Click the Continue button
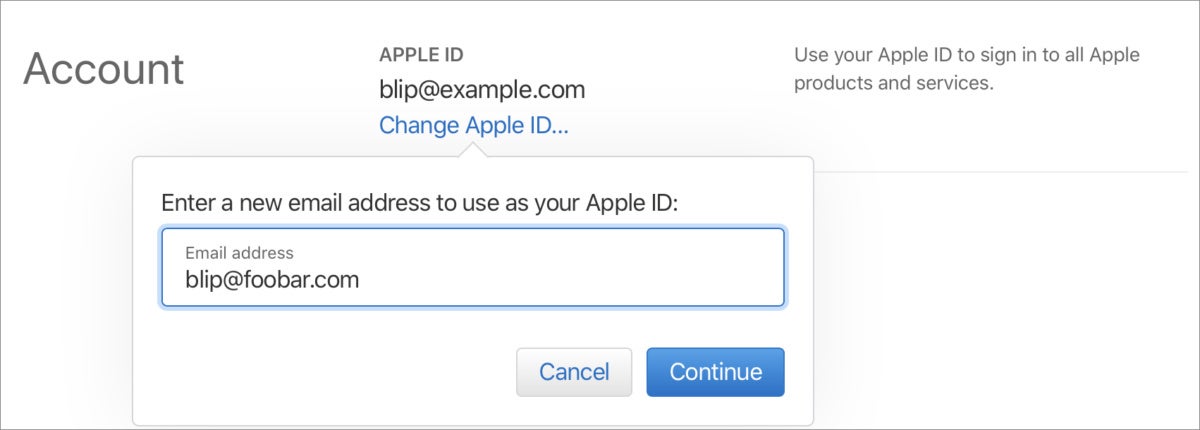 click(x=716, y=372)
